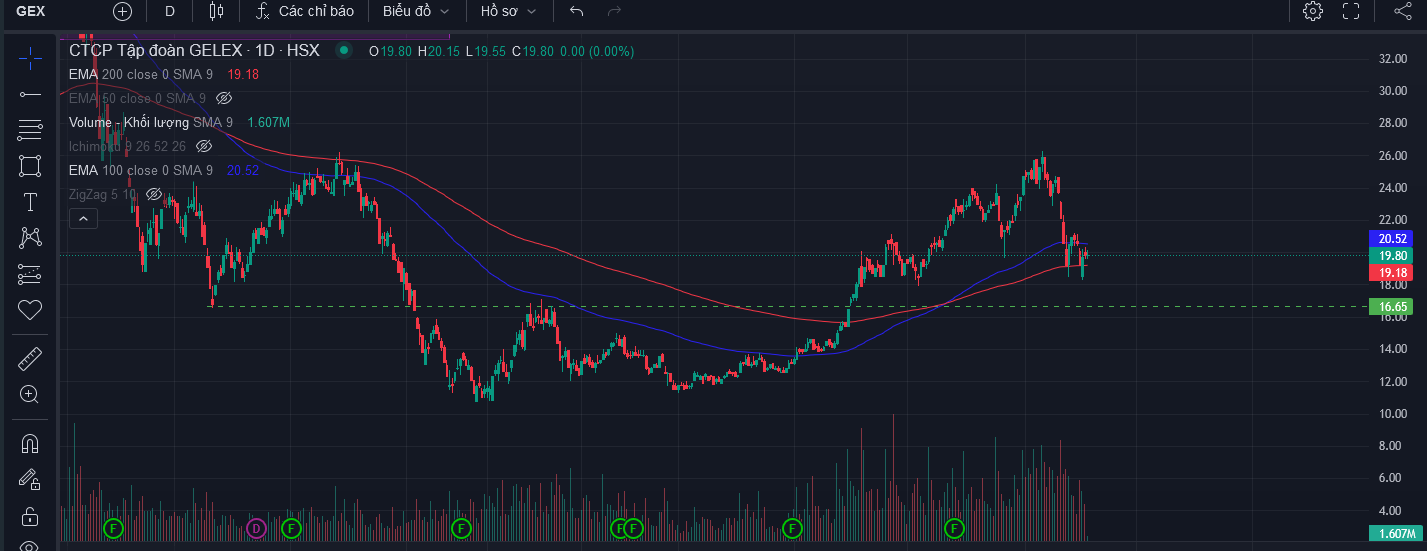Screen dimensions: 1427x551
Task: Open the candlestick chart style selector
Action: click(216, 11)
